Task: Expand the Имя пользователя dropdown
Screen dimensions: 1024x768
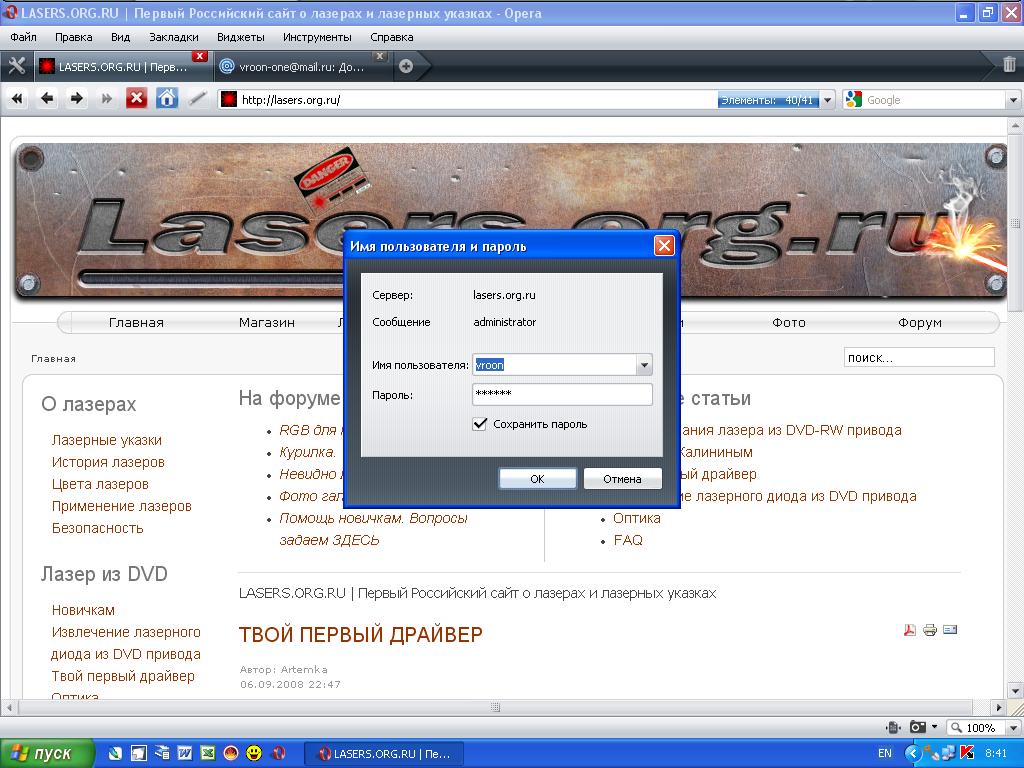Action: (x=644, y=365)
